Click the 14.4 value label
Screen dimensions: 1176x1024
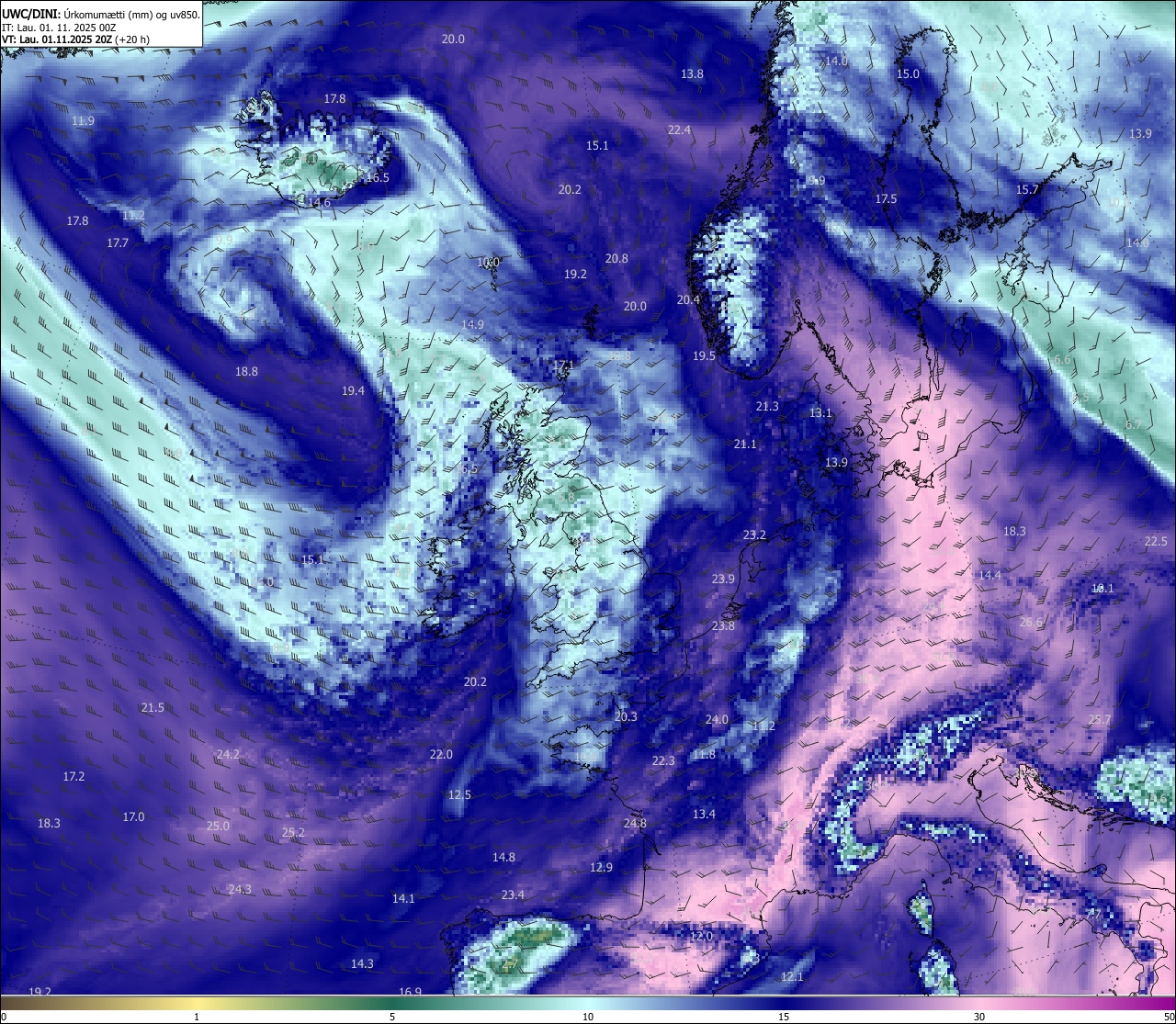point(989,575)
